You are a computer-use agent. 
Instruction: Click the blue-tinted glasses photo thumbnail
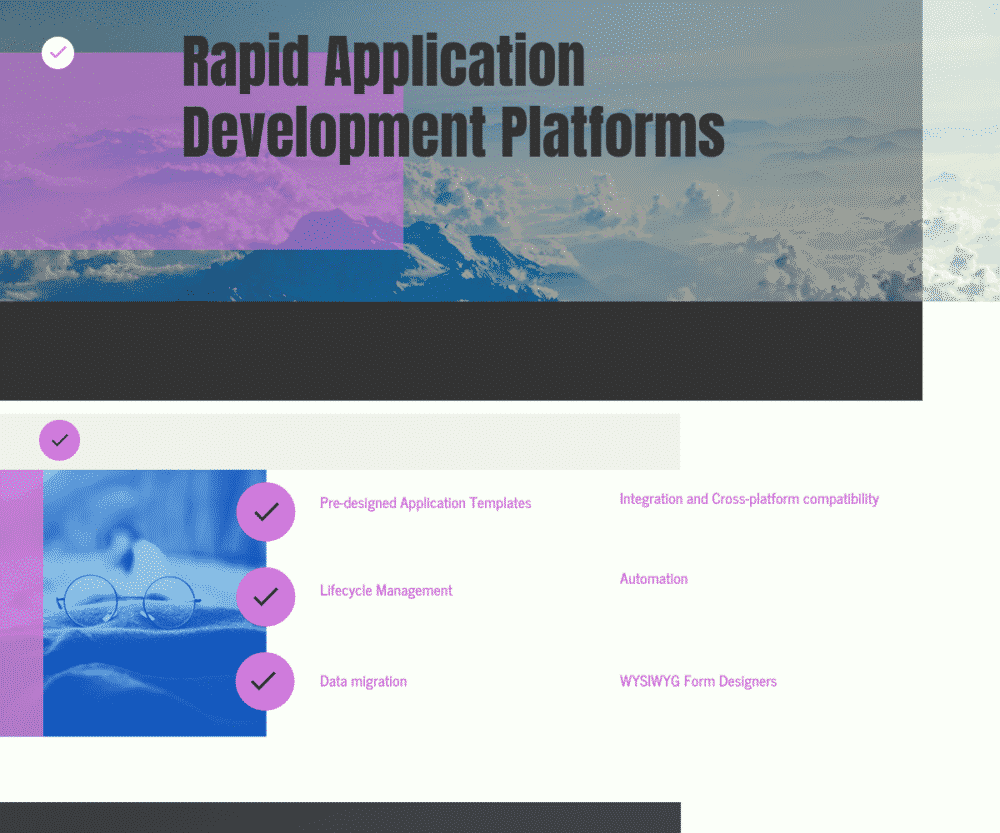pyautogui.click(x=150, y=600)
